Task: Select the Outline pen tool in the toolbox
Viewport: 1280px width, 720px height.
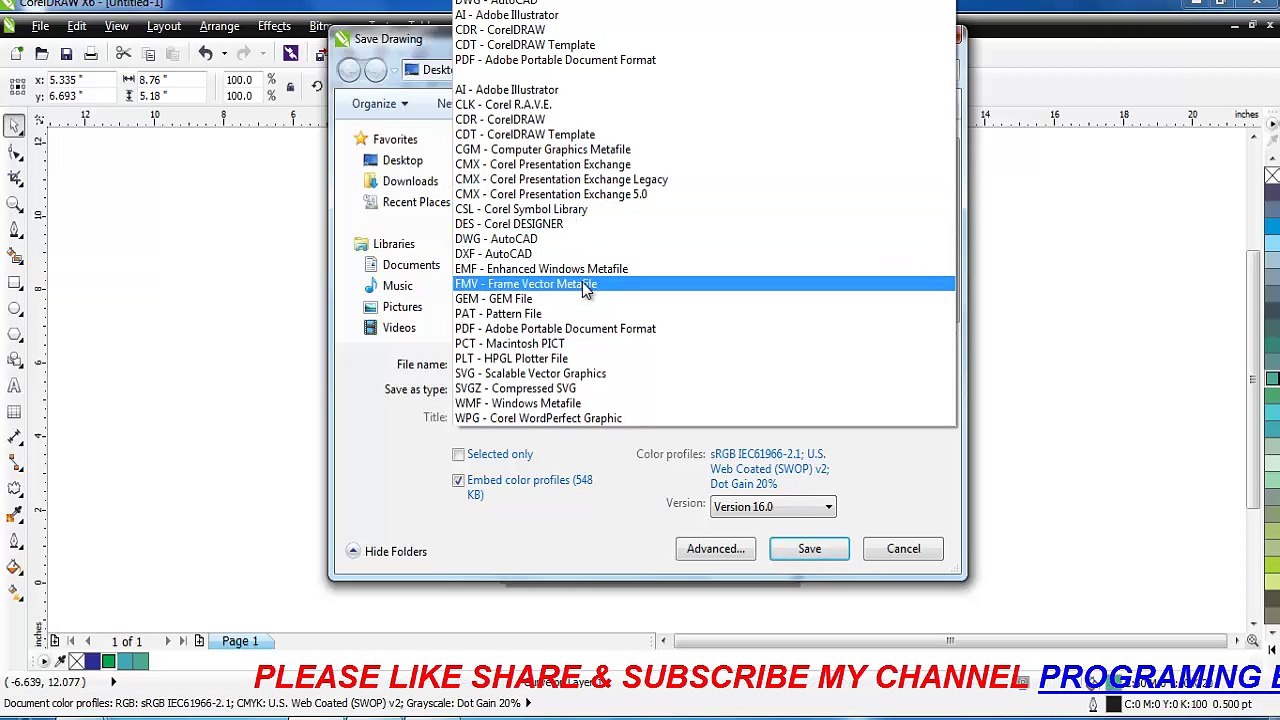Action: point(14,542)
